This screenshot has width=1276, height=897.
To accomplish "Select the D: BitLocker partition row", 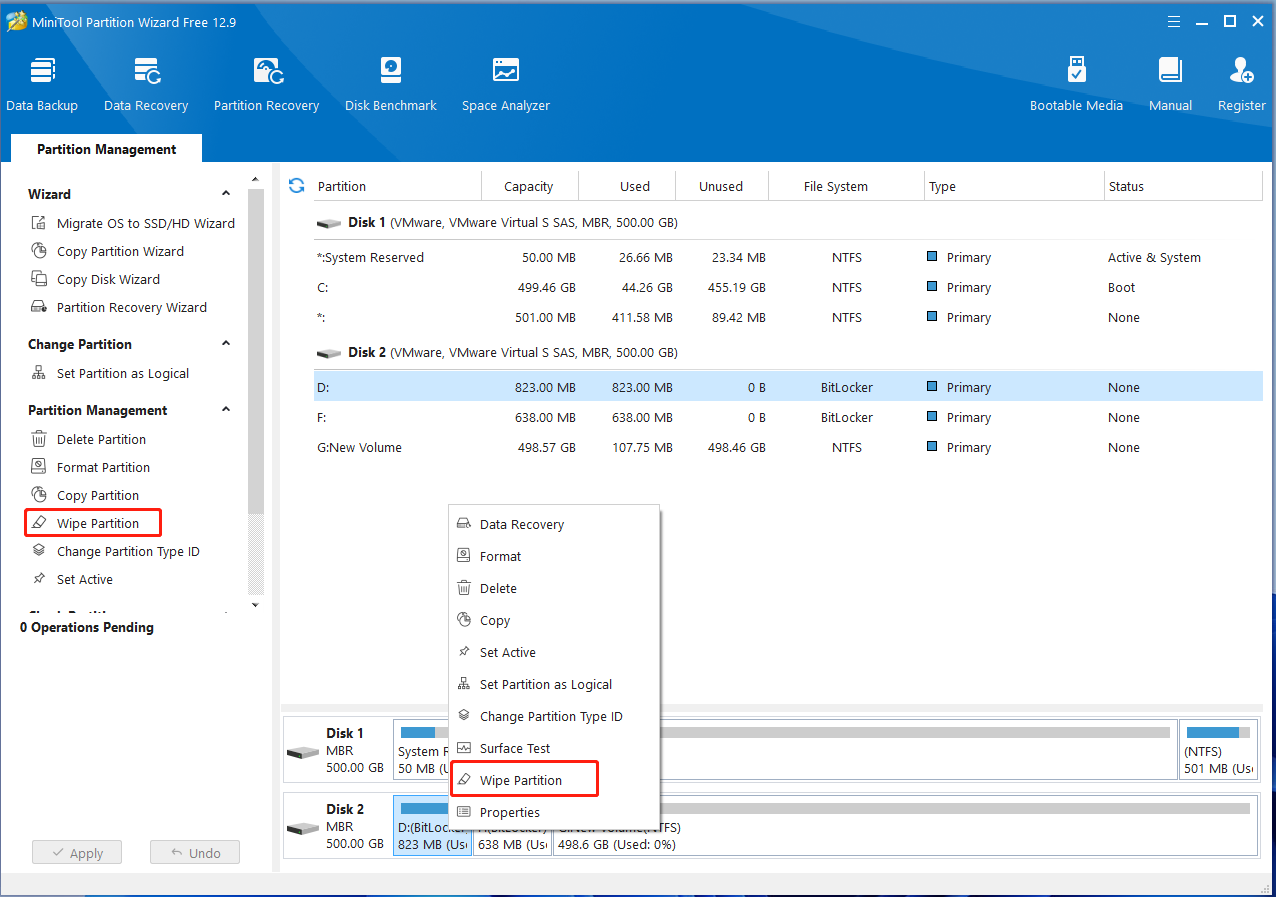I will click(x=788, y=387).
